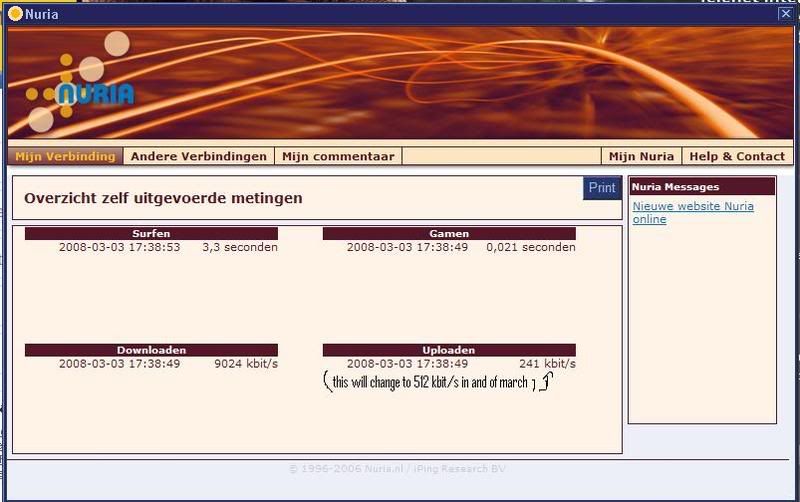Open the Mijn Nuria tab
The width and height of the screenshot is (800, 502).
point(641,156)
